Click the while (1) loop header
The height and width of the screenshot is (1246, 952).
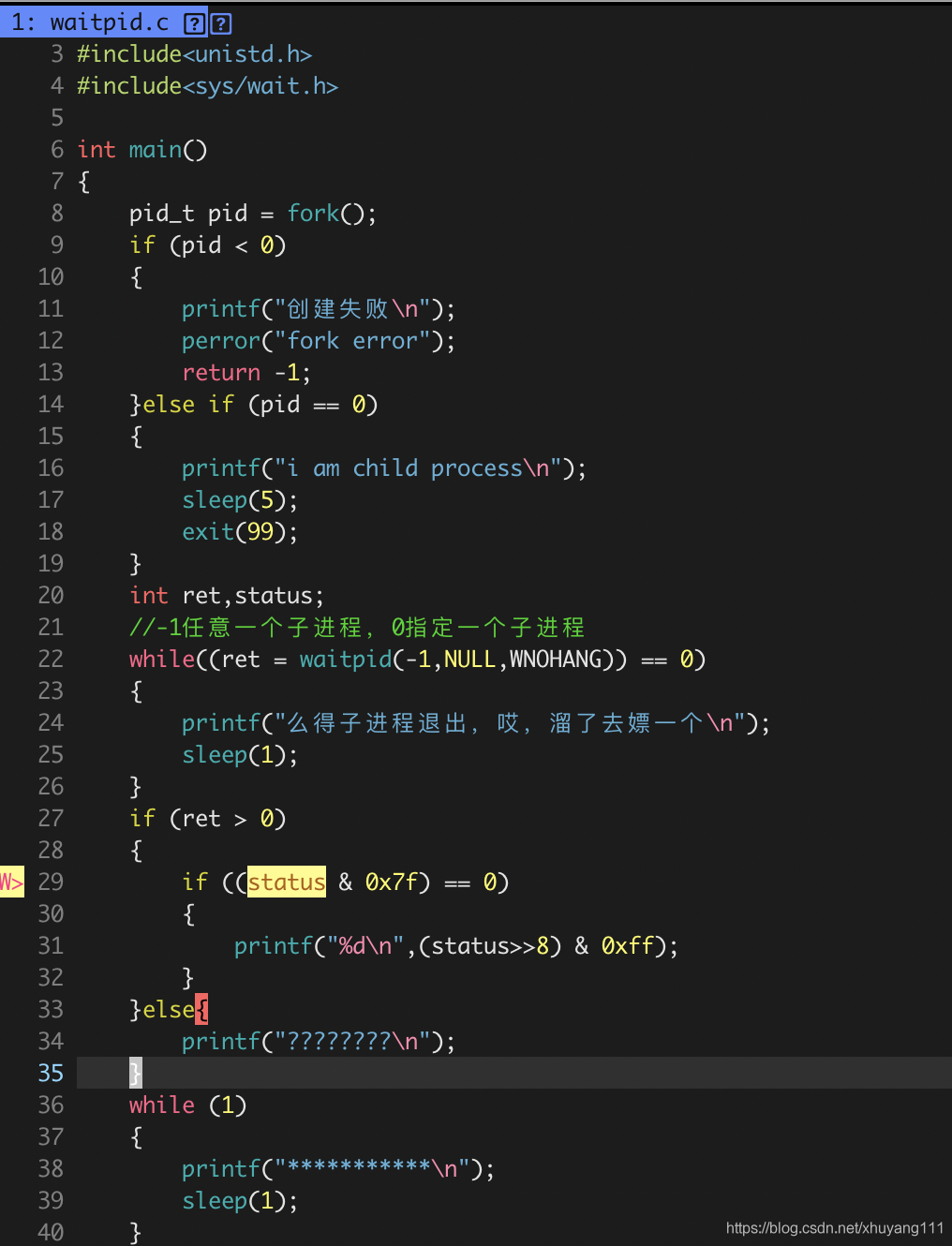coord(188,1105)
